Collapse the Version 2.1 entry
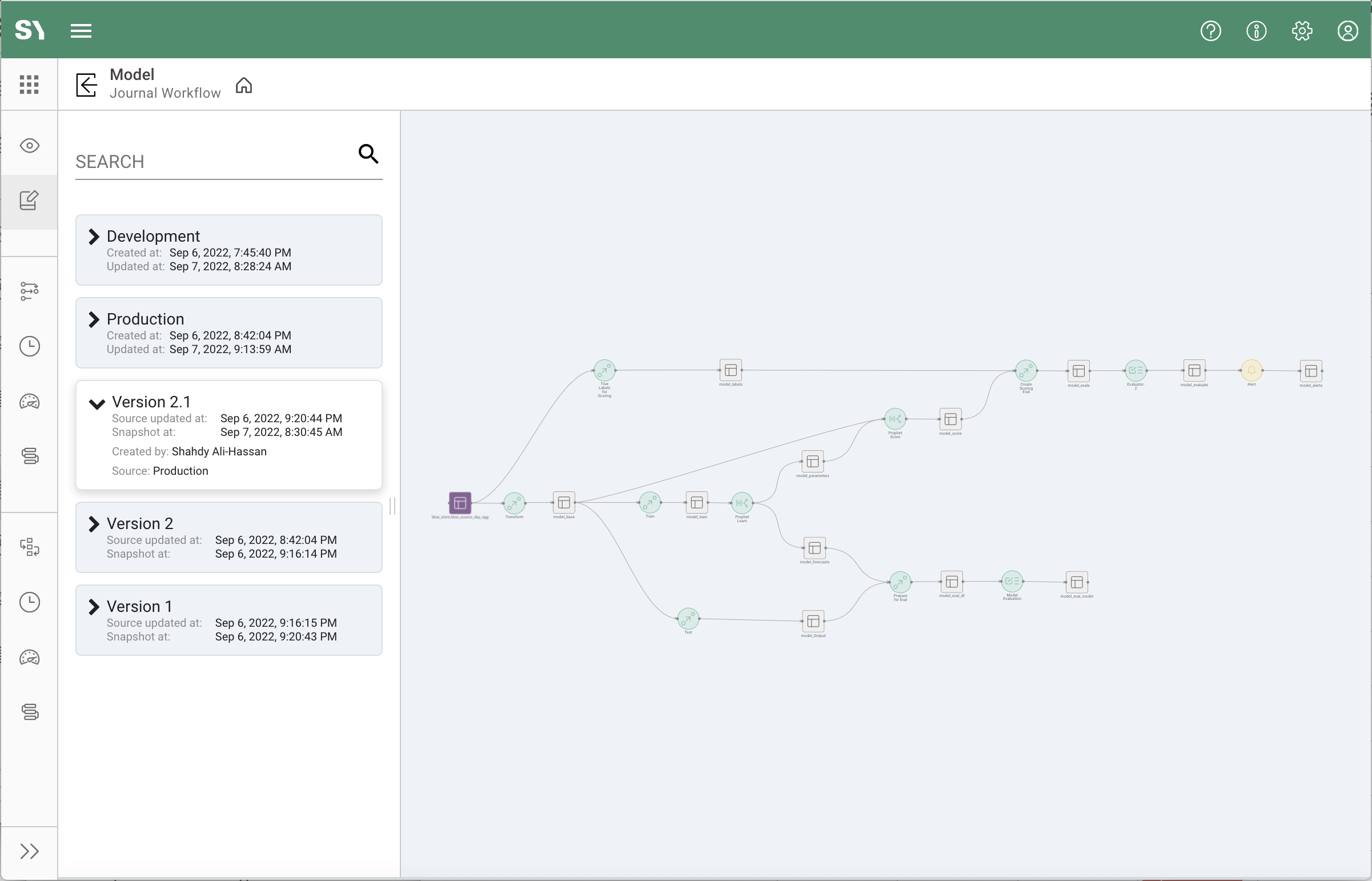Screen dimensions: 1372x881 (97, 403)
